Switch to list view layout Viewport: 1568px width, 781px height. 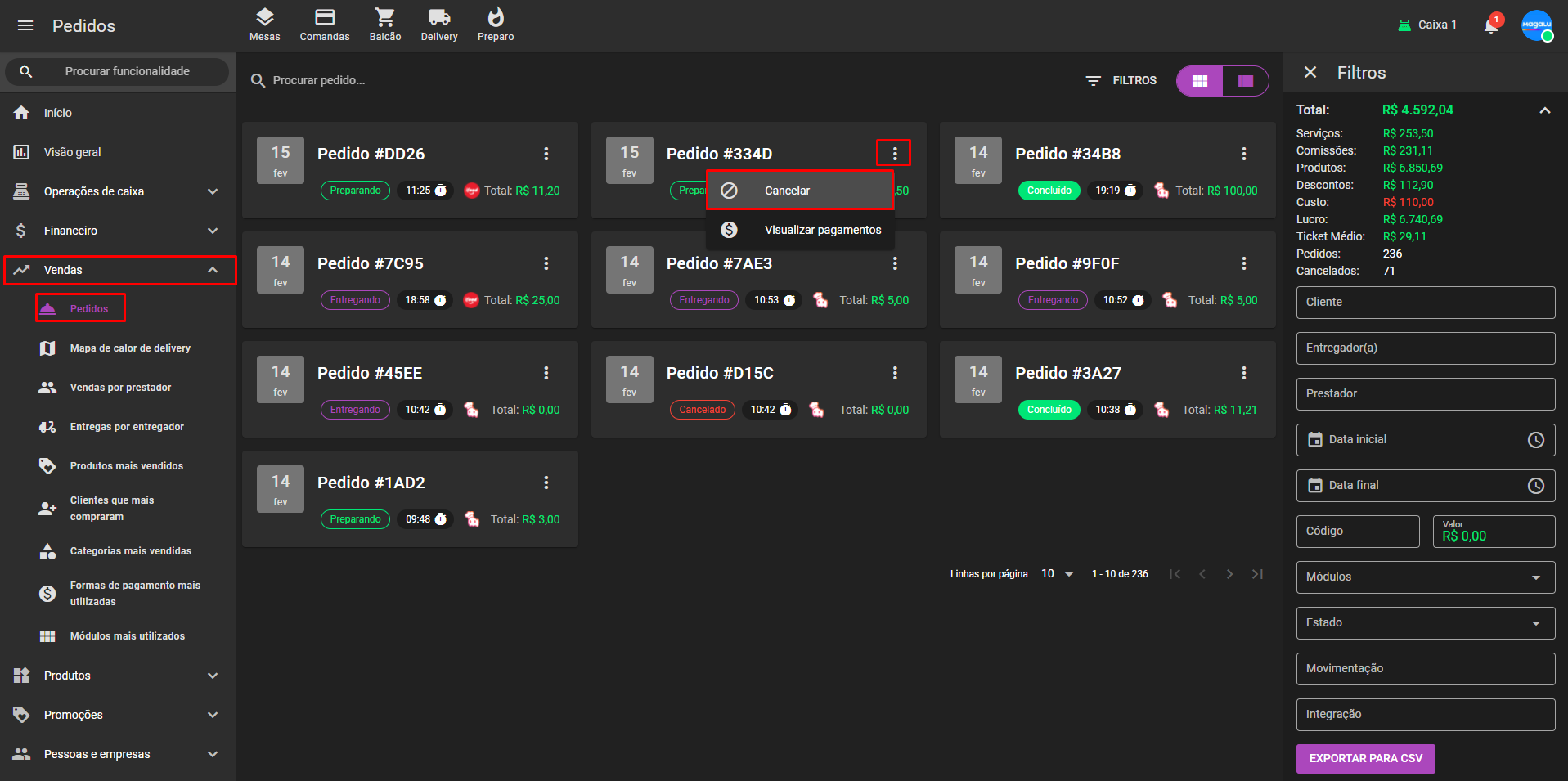1245,81
